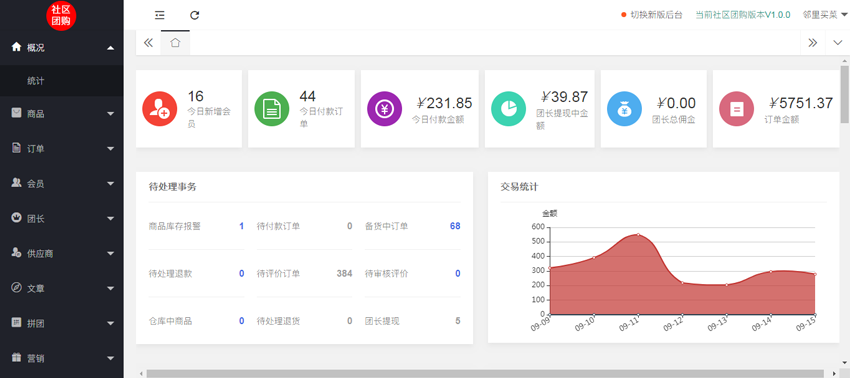The width and height of the screenshot is (850, 378).
Task: Select 统计 submenu item
Action: click(x=36, y=81)
